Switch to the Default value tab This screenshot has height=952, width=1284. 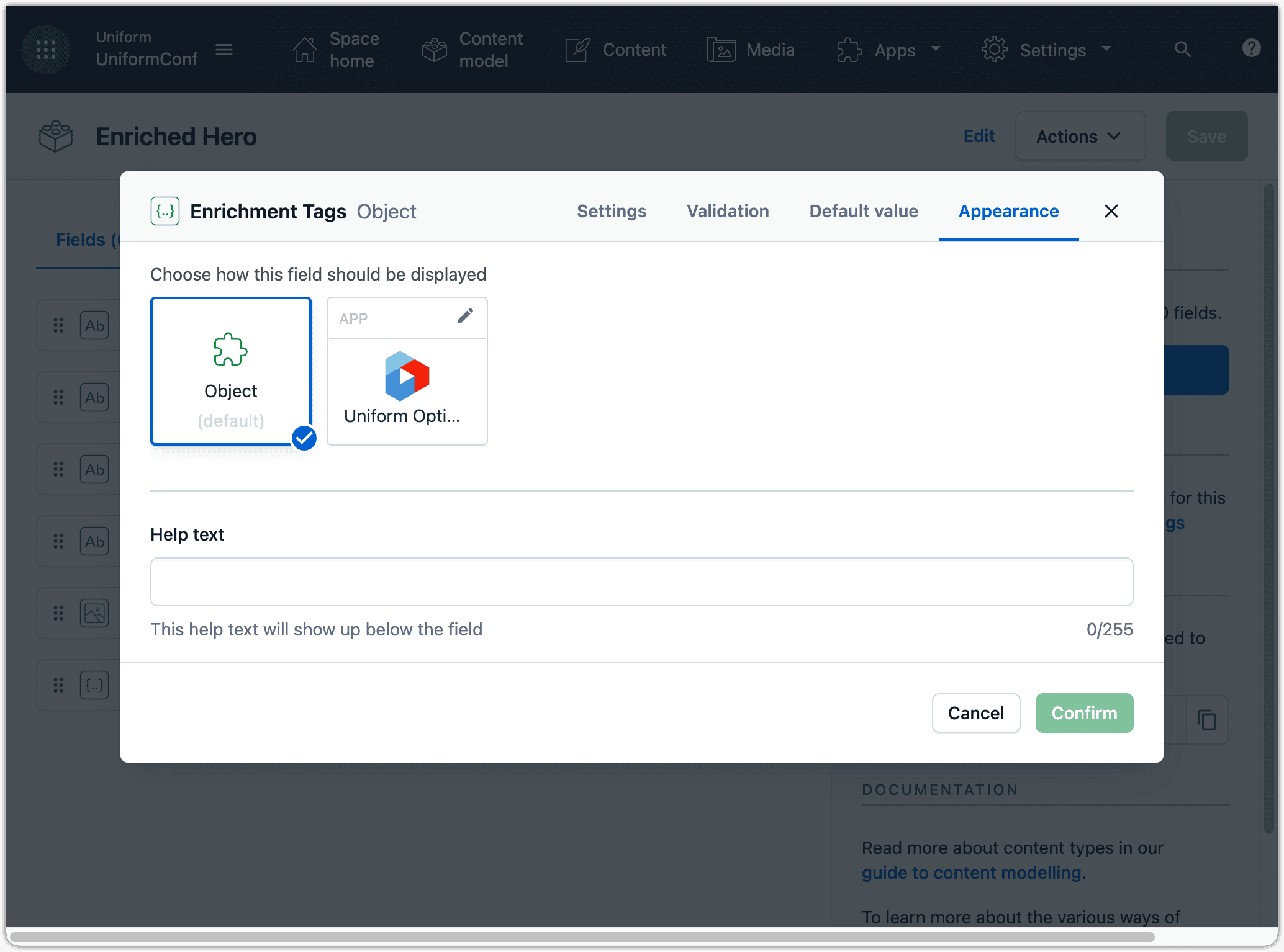tap(863, 211)
